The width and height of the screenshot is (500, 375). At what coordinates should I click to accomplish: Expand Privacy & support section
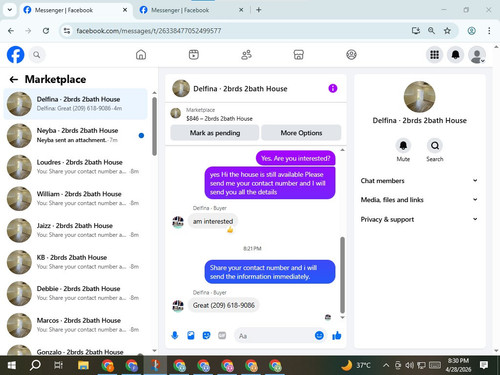tap(419, 219)
